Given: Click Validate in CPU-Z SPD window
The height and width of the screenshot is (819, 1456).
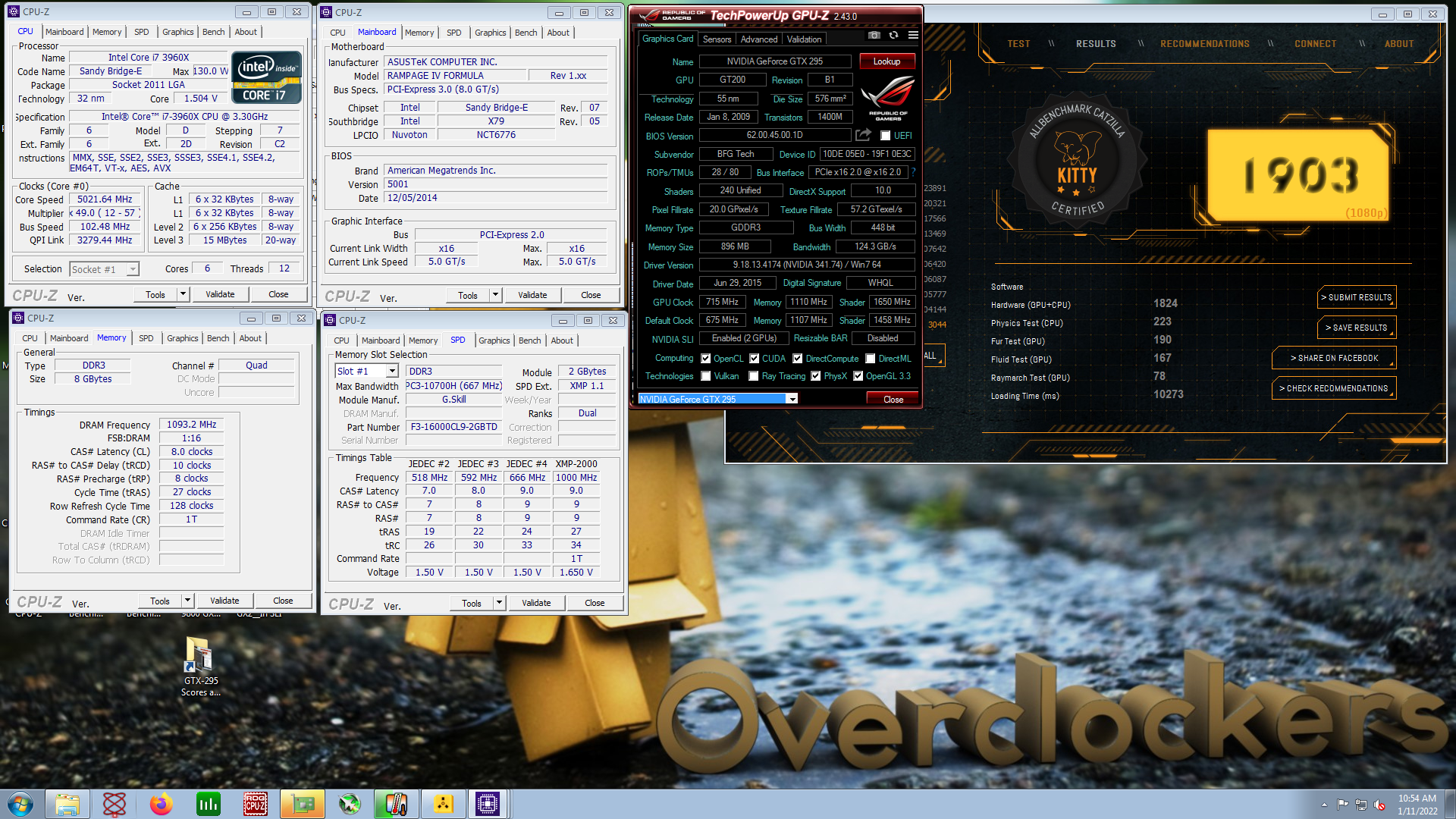Looking at the screenshot, I should pyautogui.click(x=536, y=603).
